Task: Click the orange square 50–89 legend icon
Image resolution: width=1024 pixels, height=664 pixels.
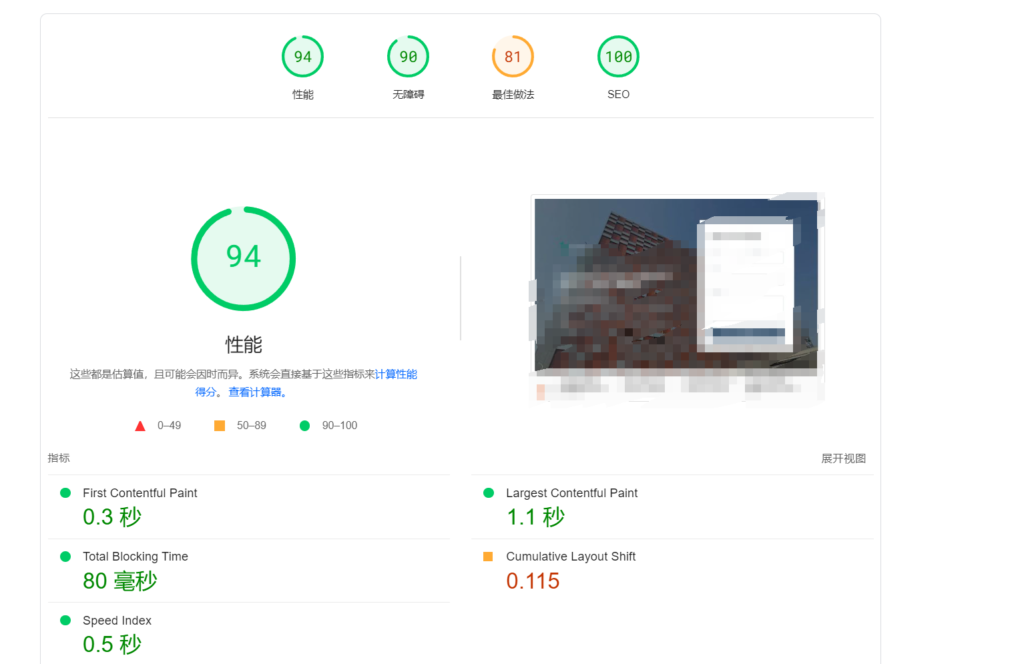Action: (219, 426)
